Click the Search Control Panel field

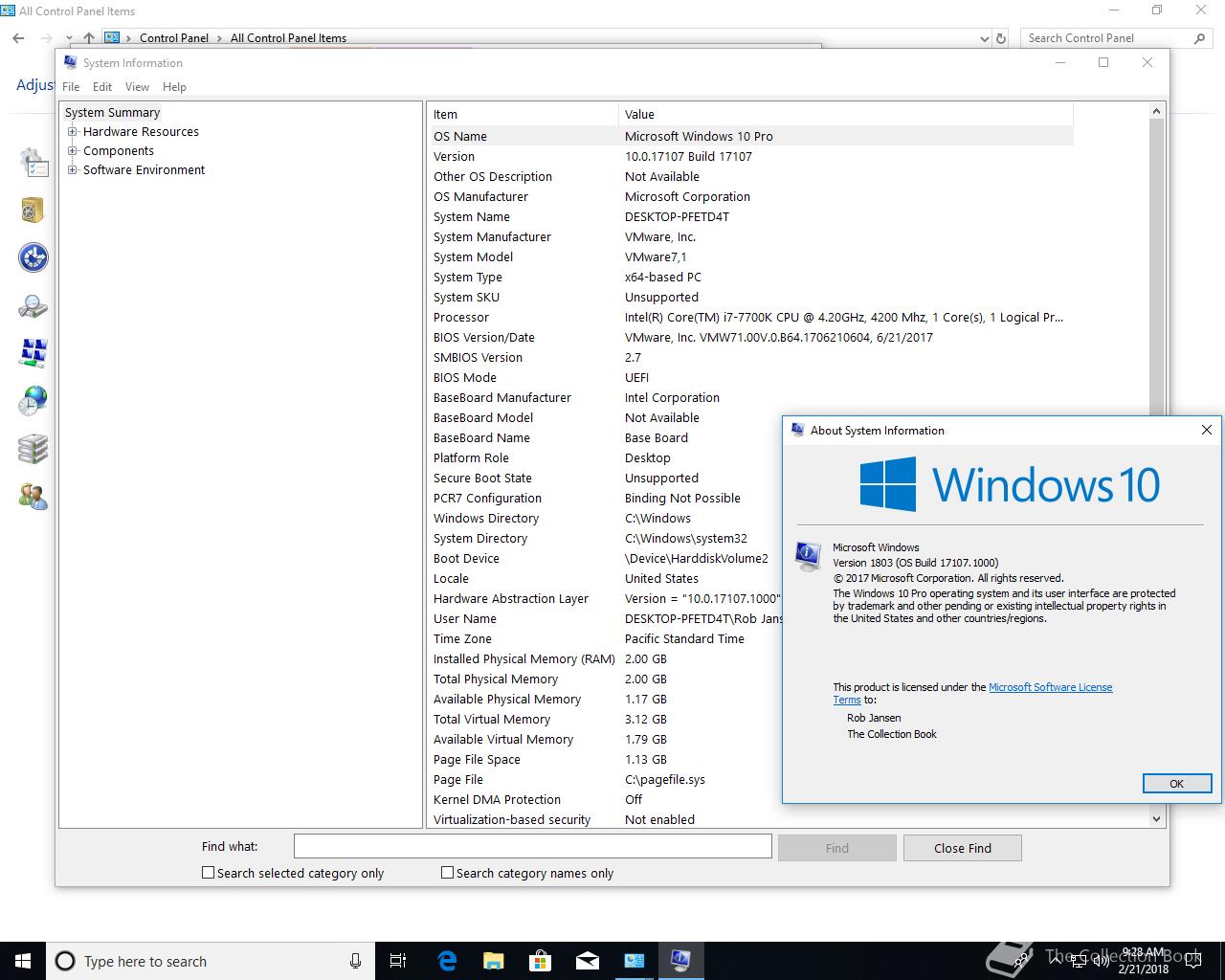1105,38
